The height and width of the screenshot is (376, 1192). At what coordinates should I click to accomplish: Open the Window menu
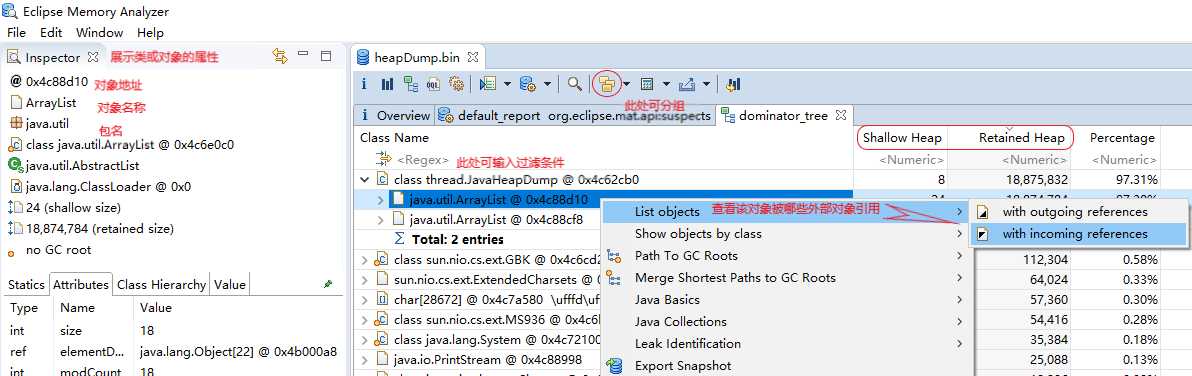(x=100, y=33)
